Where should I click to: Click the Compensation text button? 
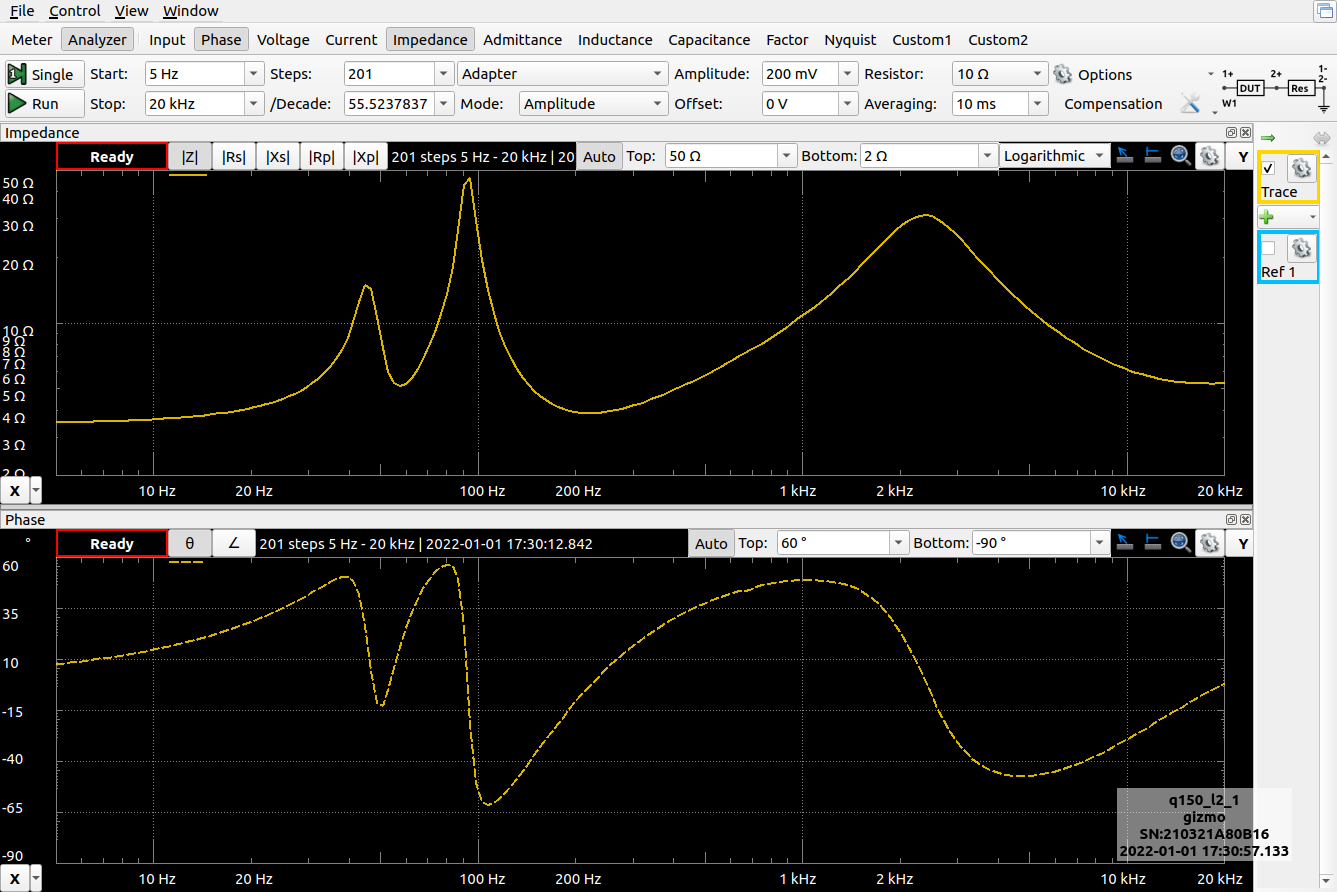(1113, 104)
